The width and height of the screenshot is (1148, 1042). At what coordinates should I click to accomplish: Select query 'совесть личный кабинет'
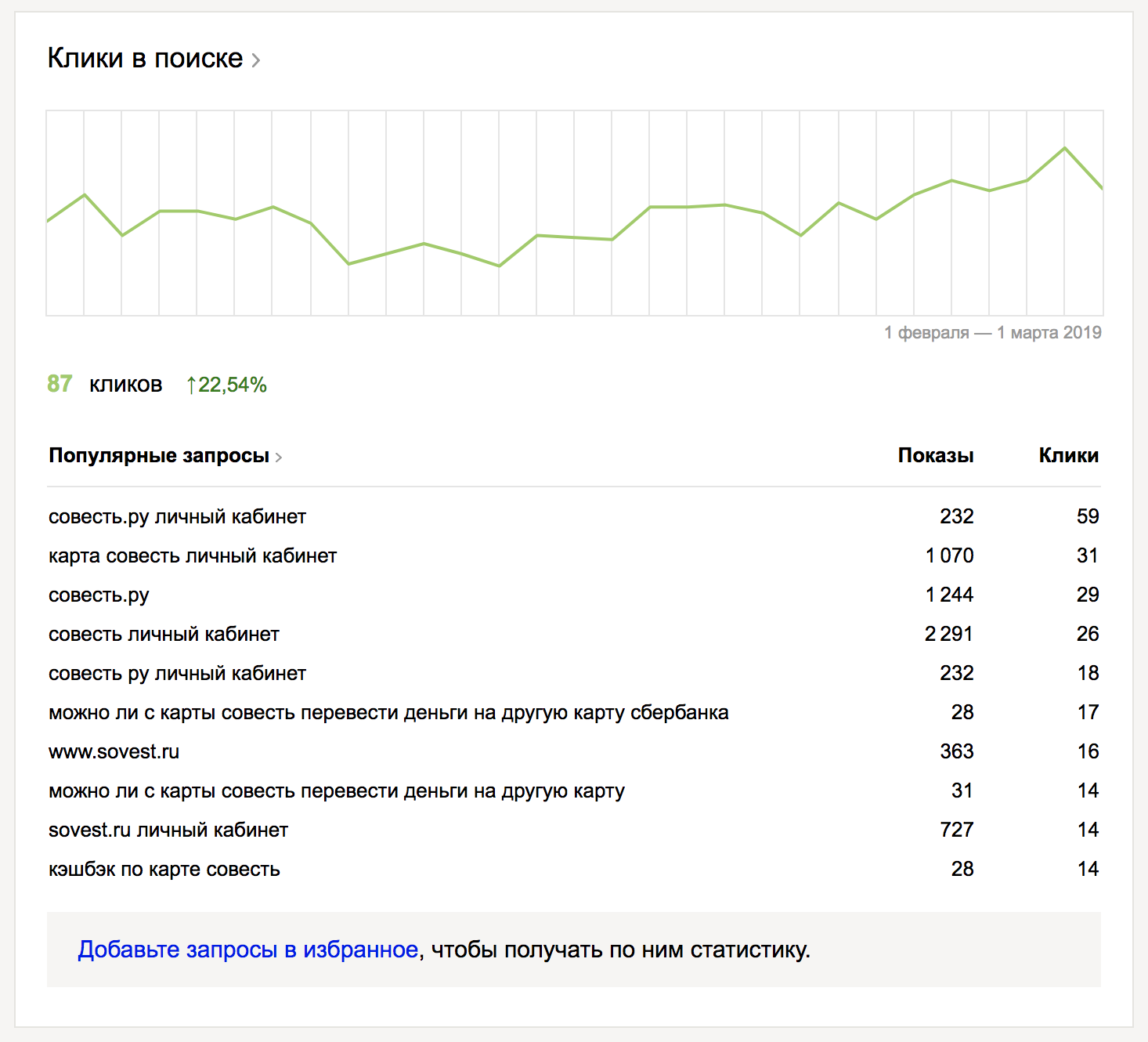point(164,635)
